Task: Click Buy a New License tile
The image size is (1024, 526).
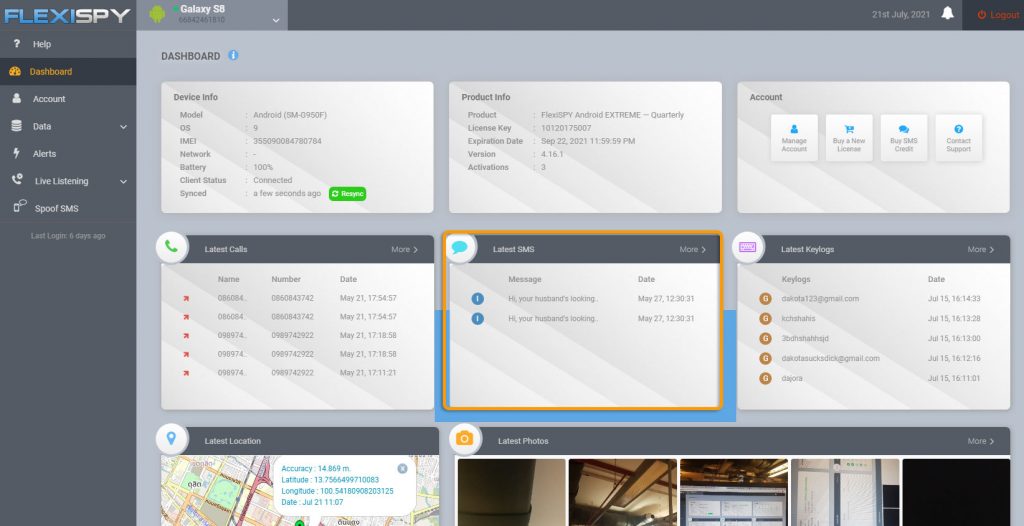Action: (849, 138)
